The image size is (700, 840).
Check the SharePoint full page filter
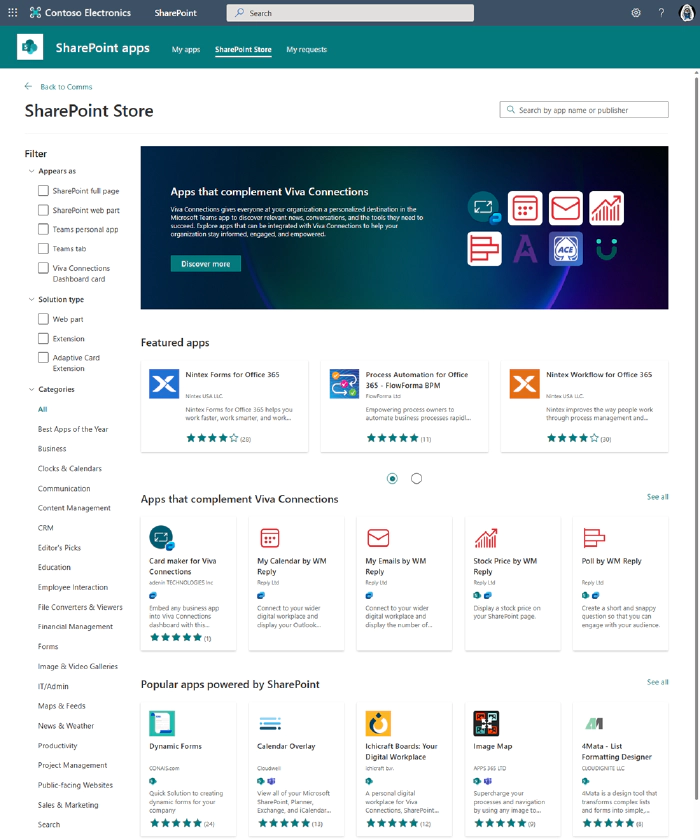43,191
